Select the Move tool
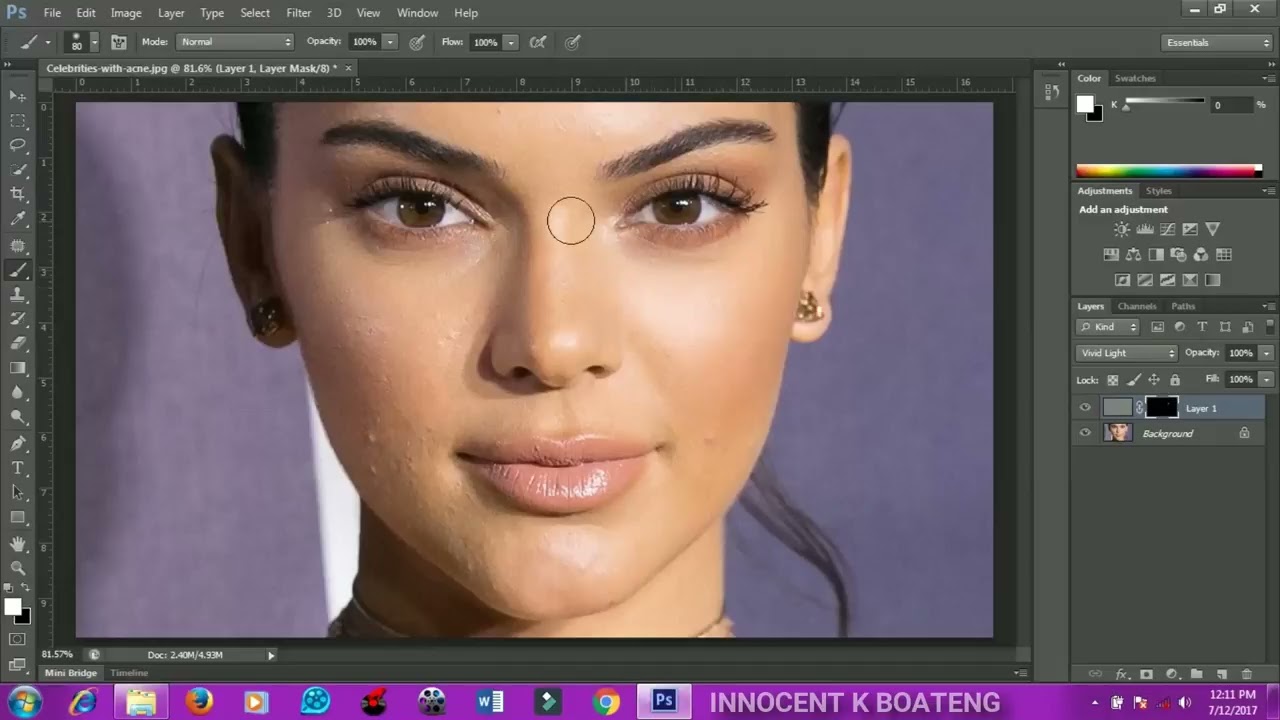The width and height of the screenshot is (1280, 720). [x=18, y=96]
